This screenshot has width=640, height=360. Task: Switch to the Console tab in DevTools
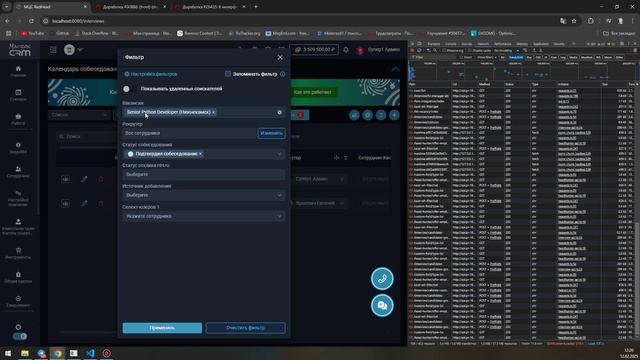tap(451, 44)
